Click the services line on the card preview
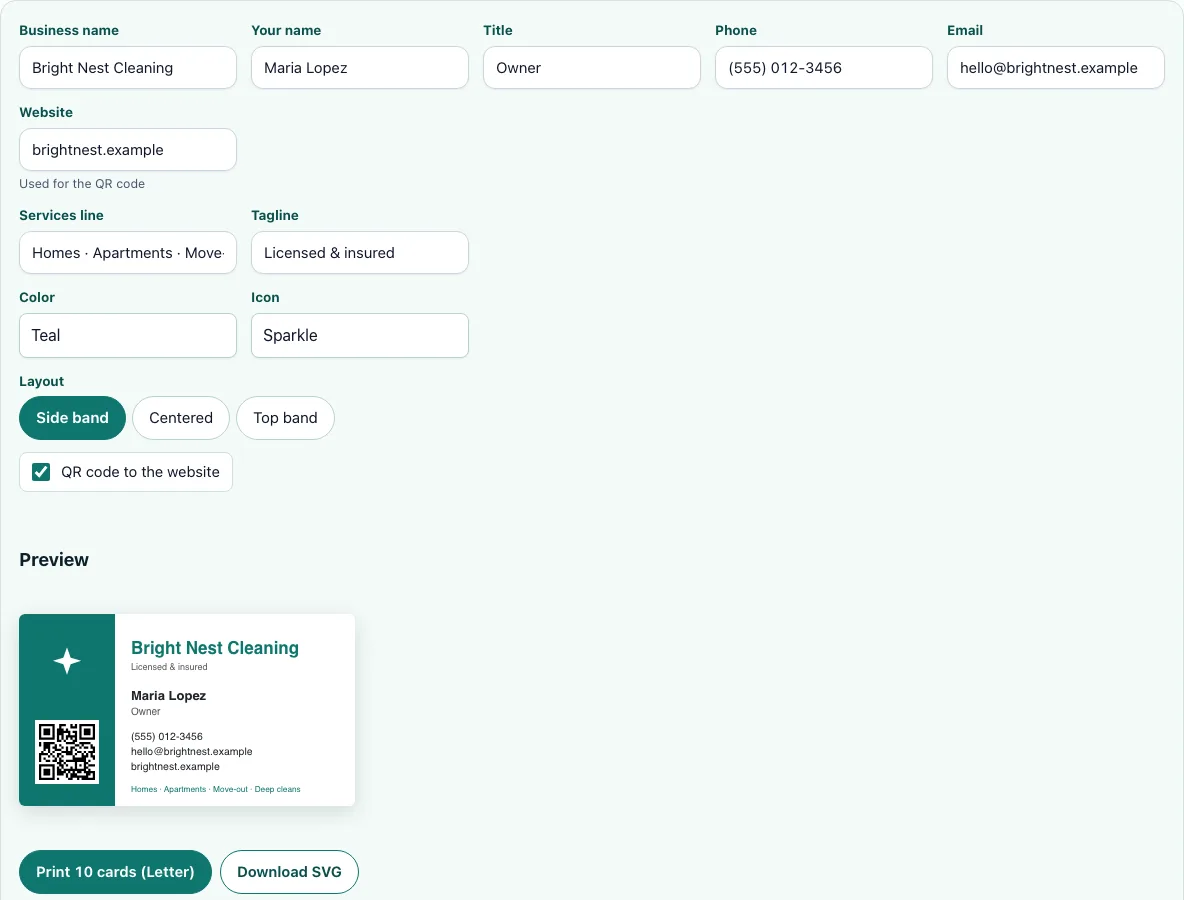 (x=216, y=789)
